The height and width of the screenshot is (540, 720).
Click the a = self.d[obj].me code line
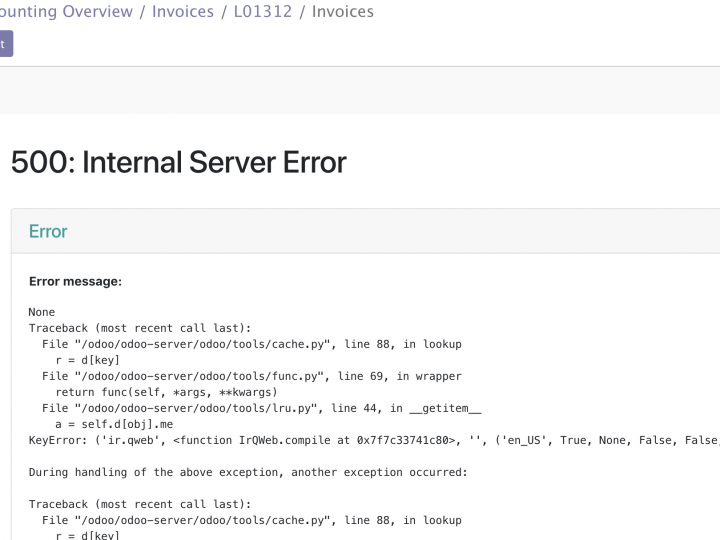114,424
